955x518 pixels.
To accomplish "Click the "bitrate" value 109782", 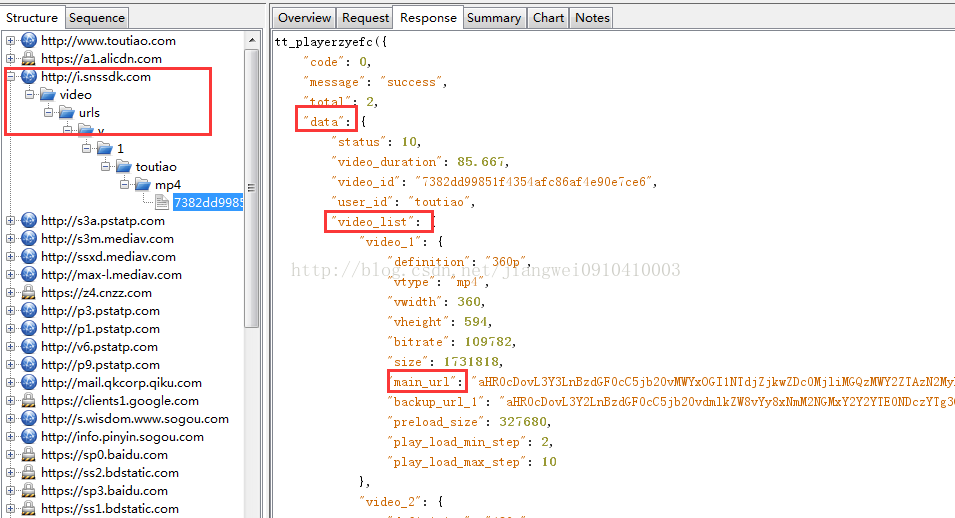I will point(488,342).
